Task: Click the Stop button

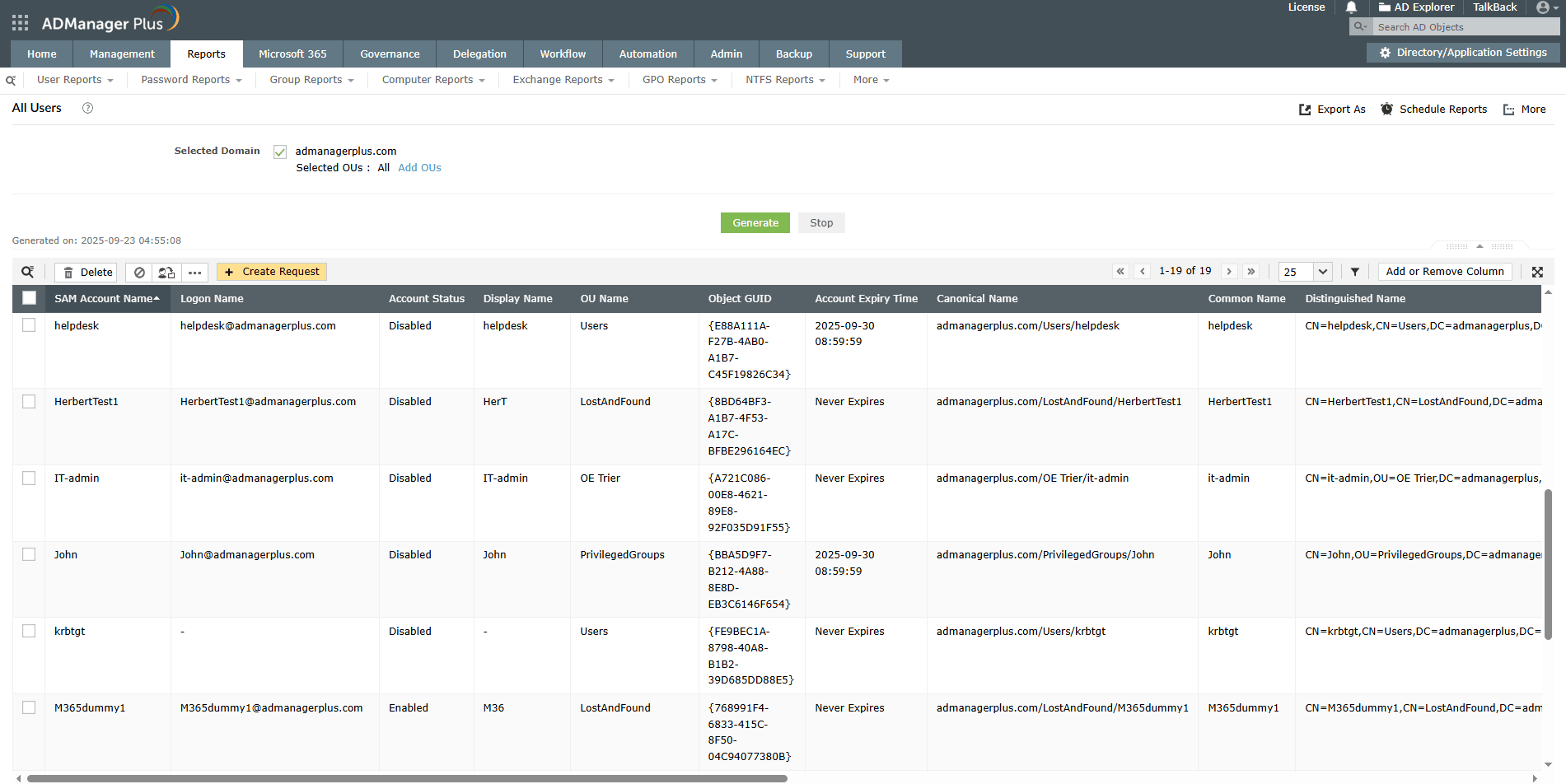Action: click(x=821, y=223)
